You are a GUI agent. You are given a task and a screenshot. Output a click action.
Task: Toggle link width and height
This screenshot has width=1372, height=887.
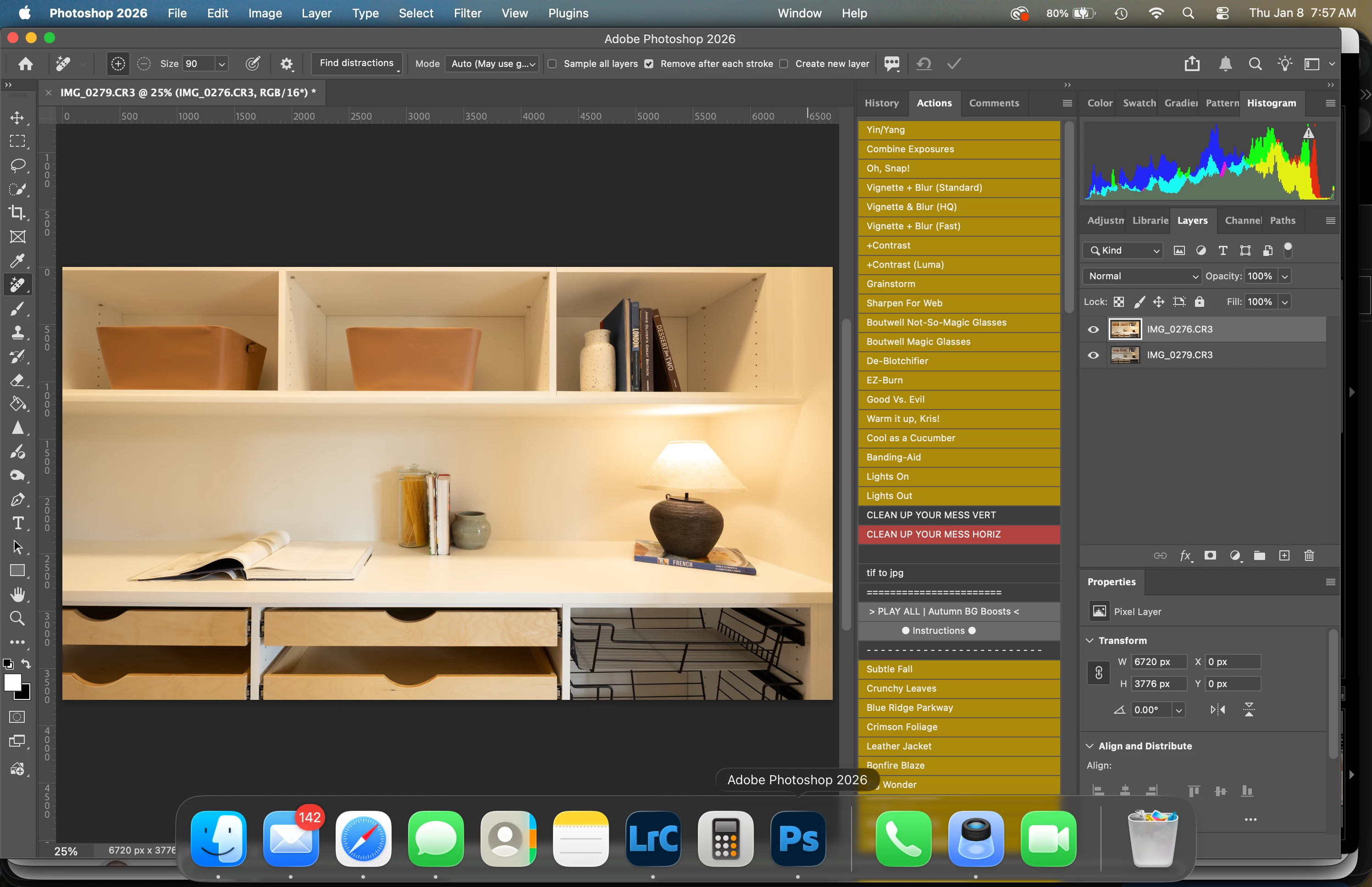point(1099,672)
